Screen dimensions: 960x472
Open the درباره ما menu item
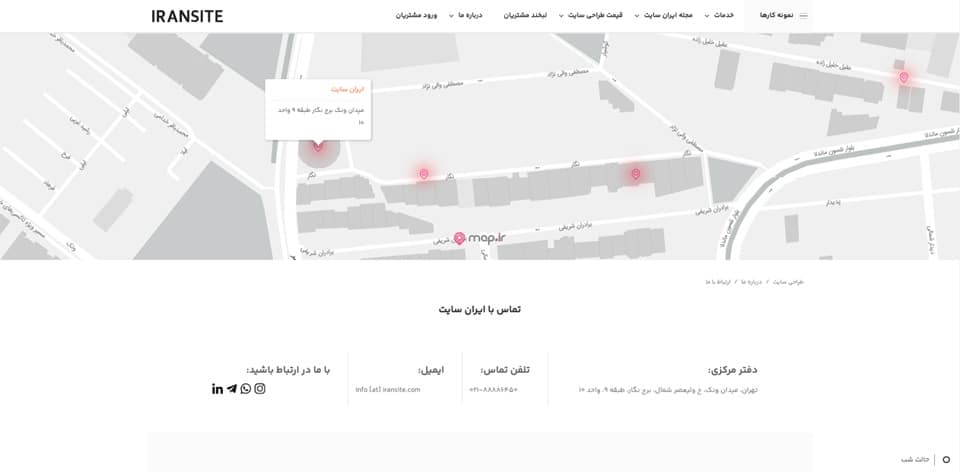[471, 16]
